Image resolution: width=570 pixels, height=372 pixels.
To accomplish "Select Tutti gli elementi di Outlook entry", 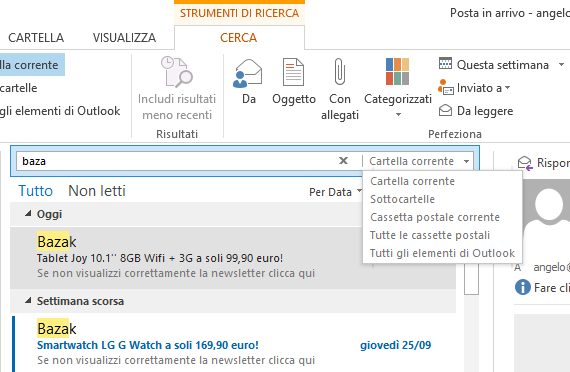I will point(442,253).
